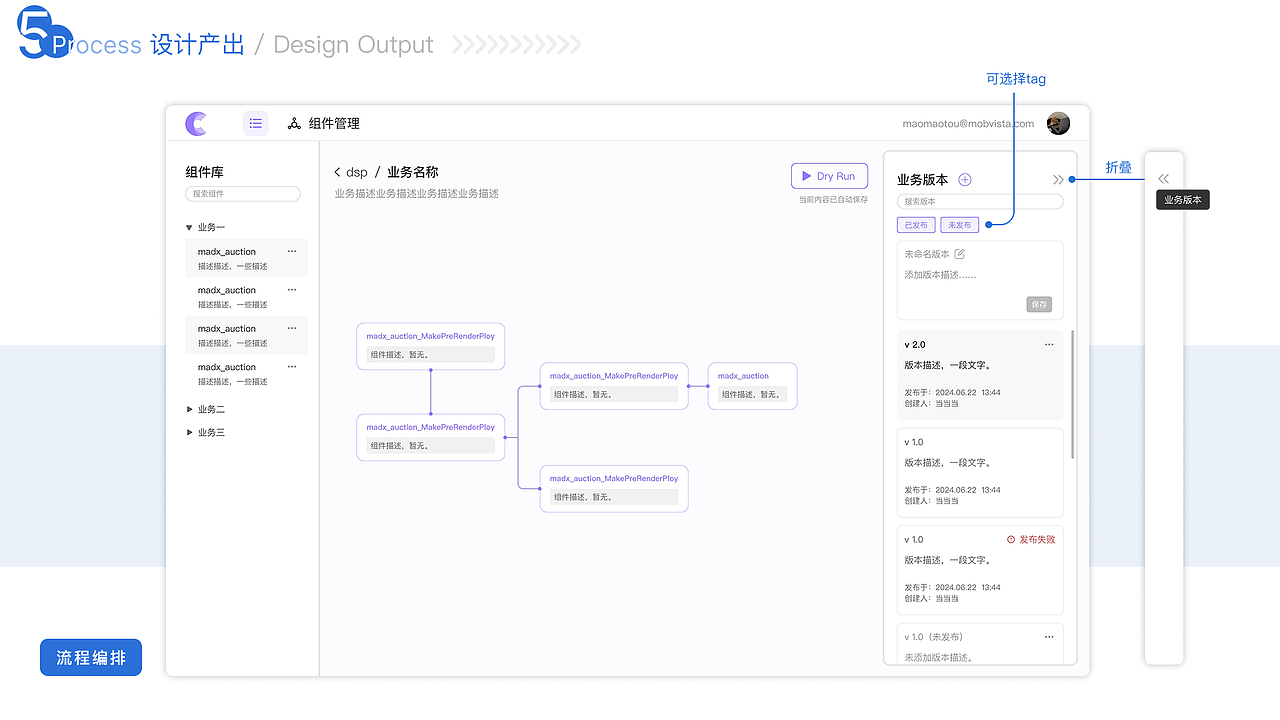Open user avatar in top right

1058,123
